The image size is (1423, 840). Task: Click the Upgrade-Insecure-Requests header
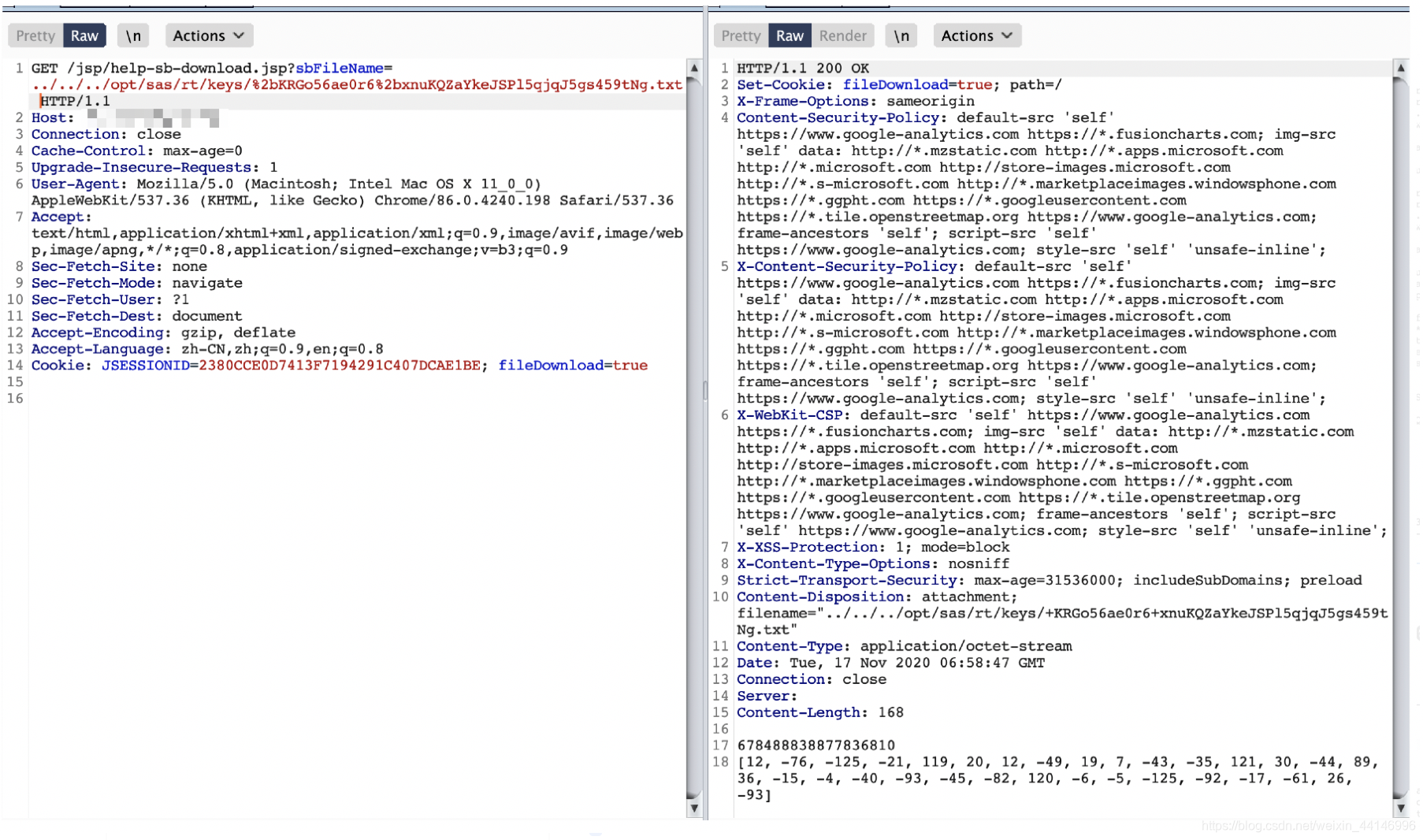pyautogui.click(x=154, y=168)
